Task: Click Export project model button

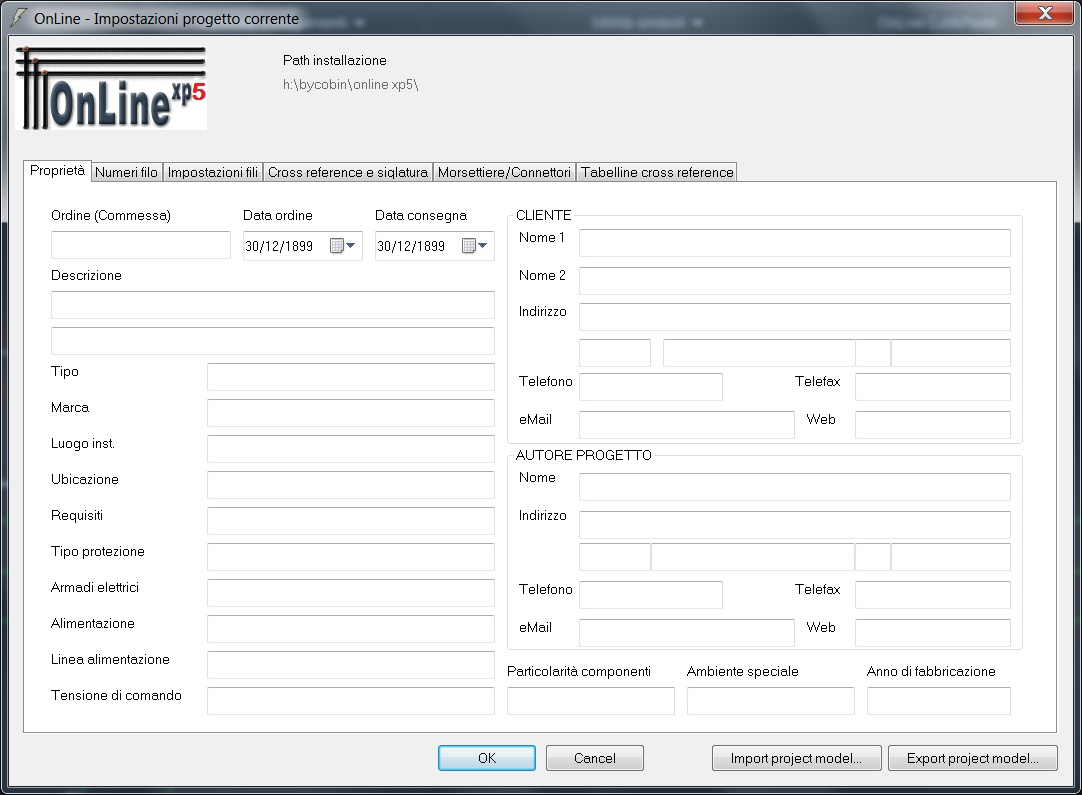Action: pos(972,758)
